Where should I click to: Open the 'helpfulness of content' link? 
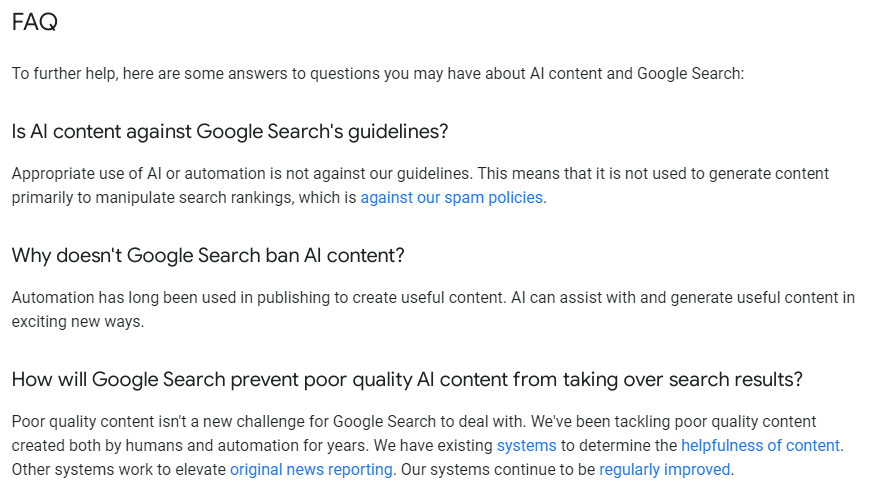pyautogui.click(x=760, y=445)
